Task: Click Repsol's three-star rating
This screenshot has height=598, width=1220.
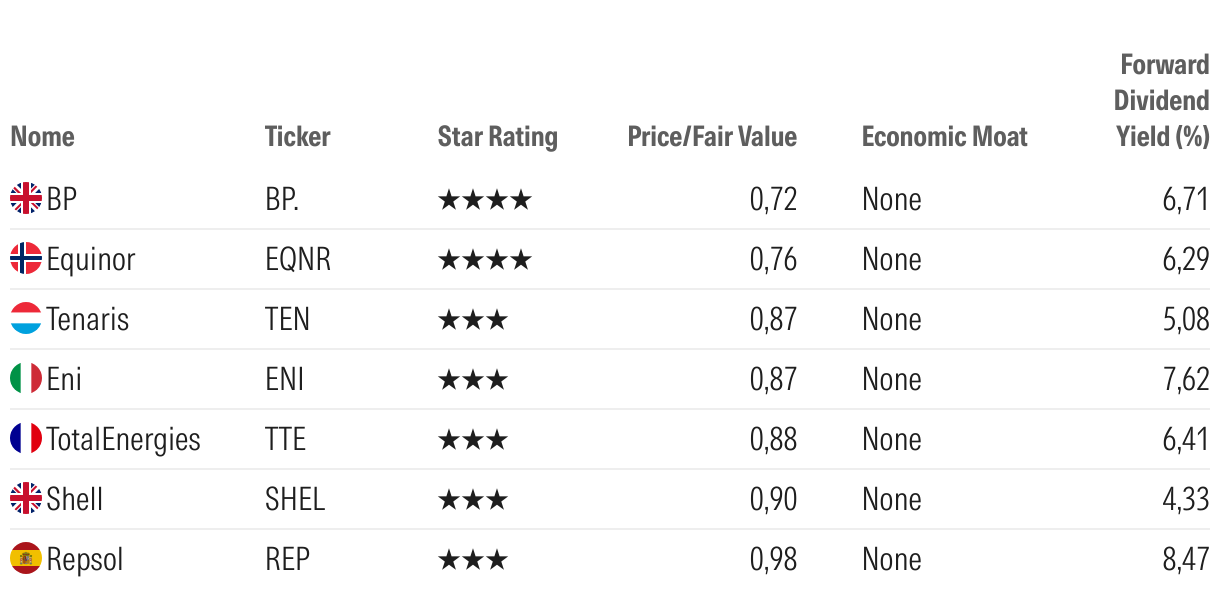Action: click(473, 560)
